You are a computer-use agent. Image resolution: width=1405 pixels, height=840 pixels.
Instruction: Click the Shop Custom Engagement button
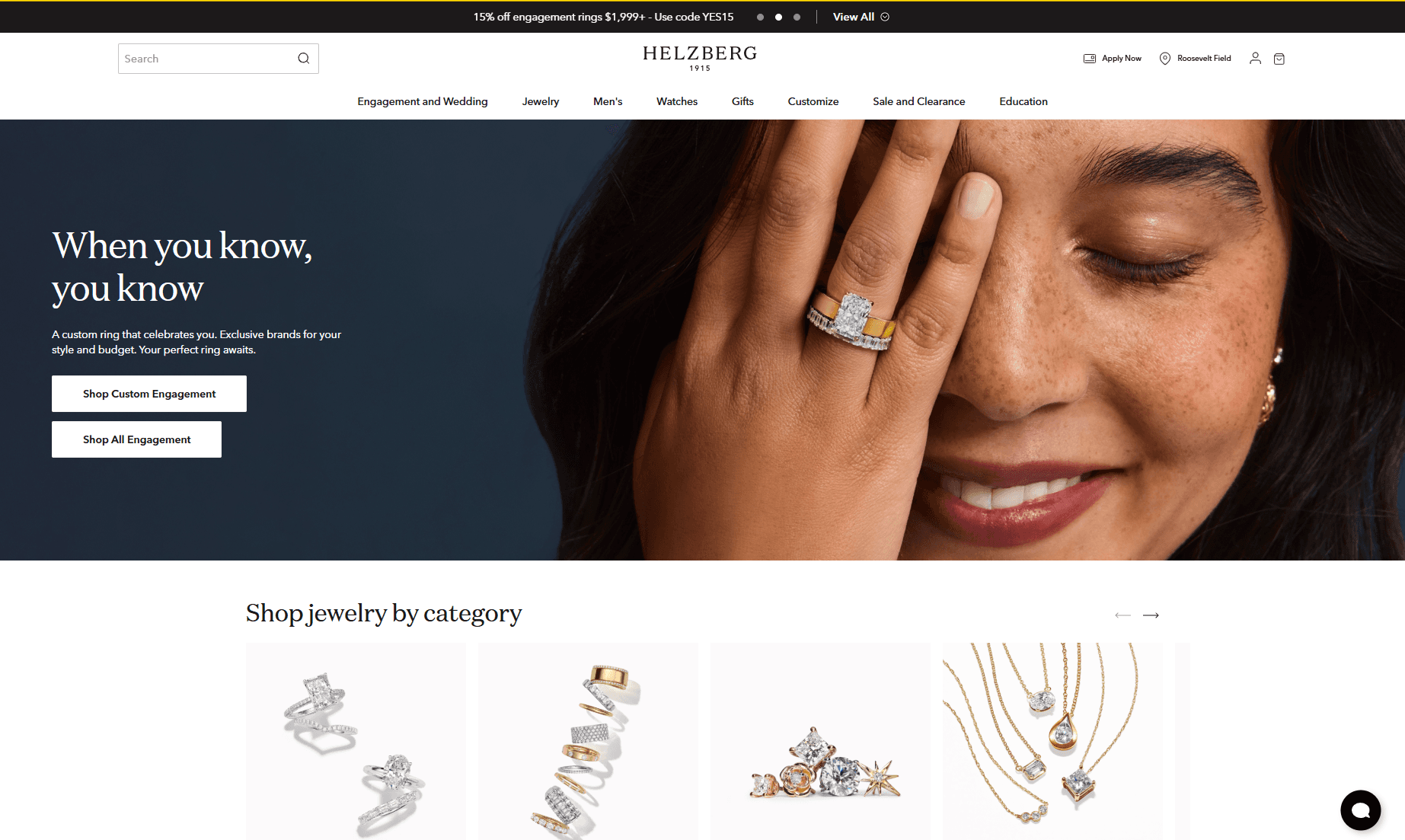click(x=149, y=394)
